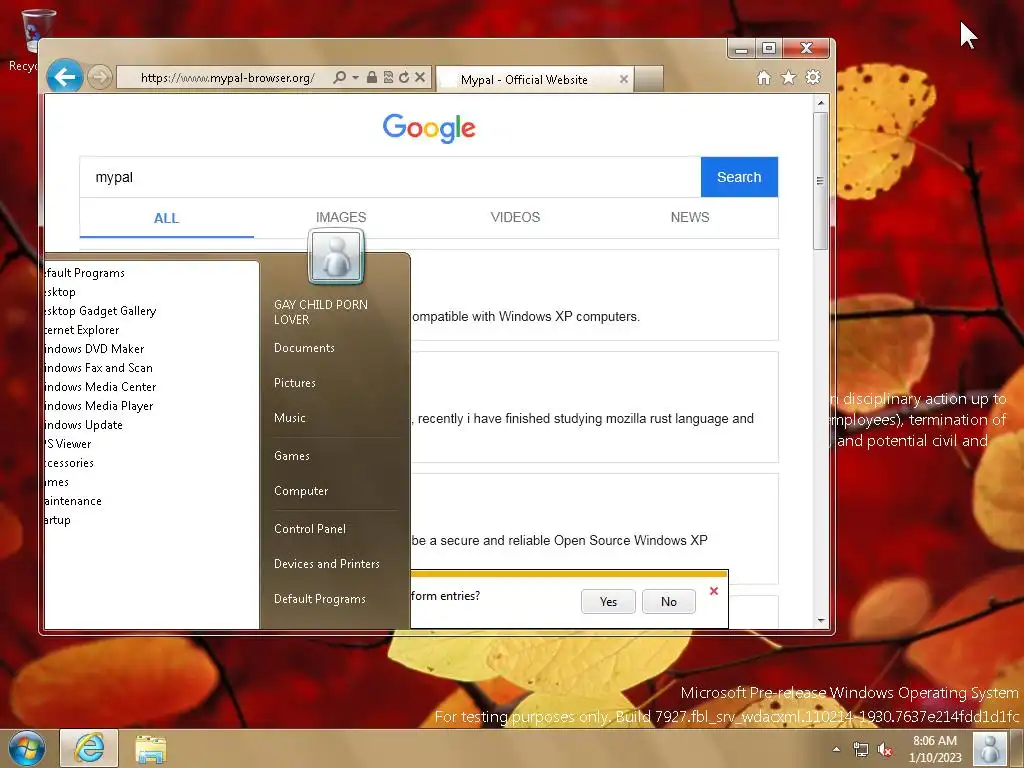
Task: Open Computer from the Start menu
Action: [301, 491]
